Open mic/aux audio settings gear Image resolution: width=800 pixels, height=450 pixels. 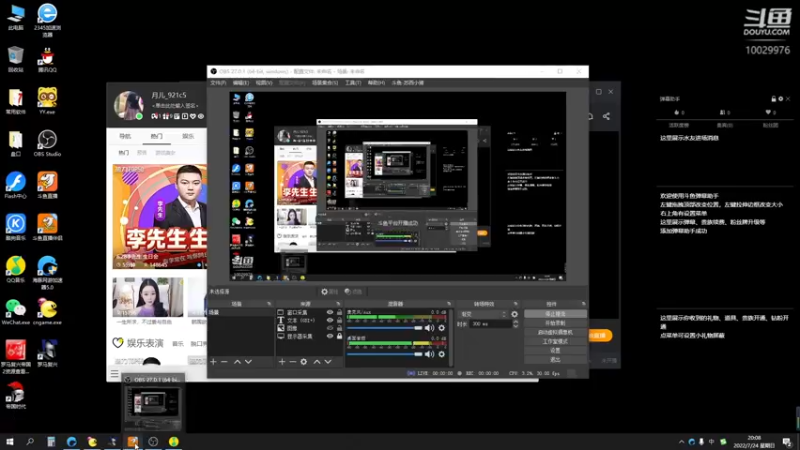click(442, 328)
